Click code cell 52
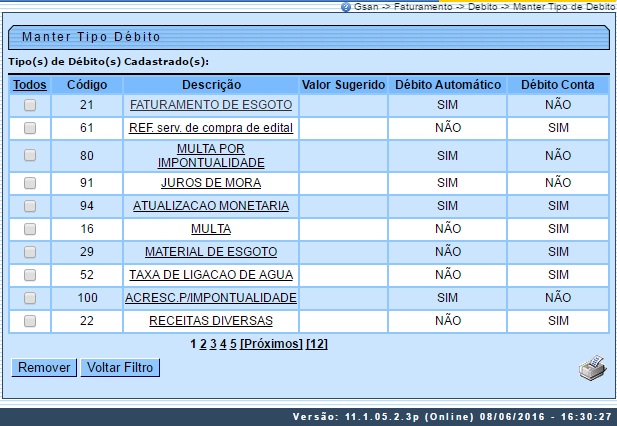 pos(87,275)
